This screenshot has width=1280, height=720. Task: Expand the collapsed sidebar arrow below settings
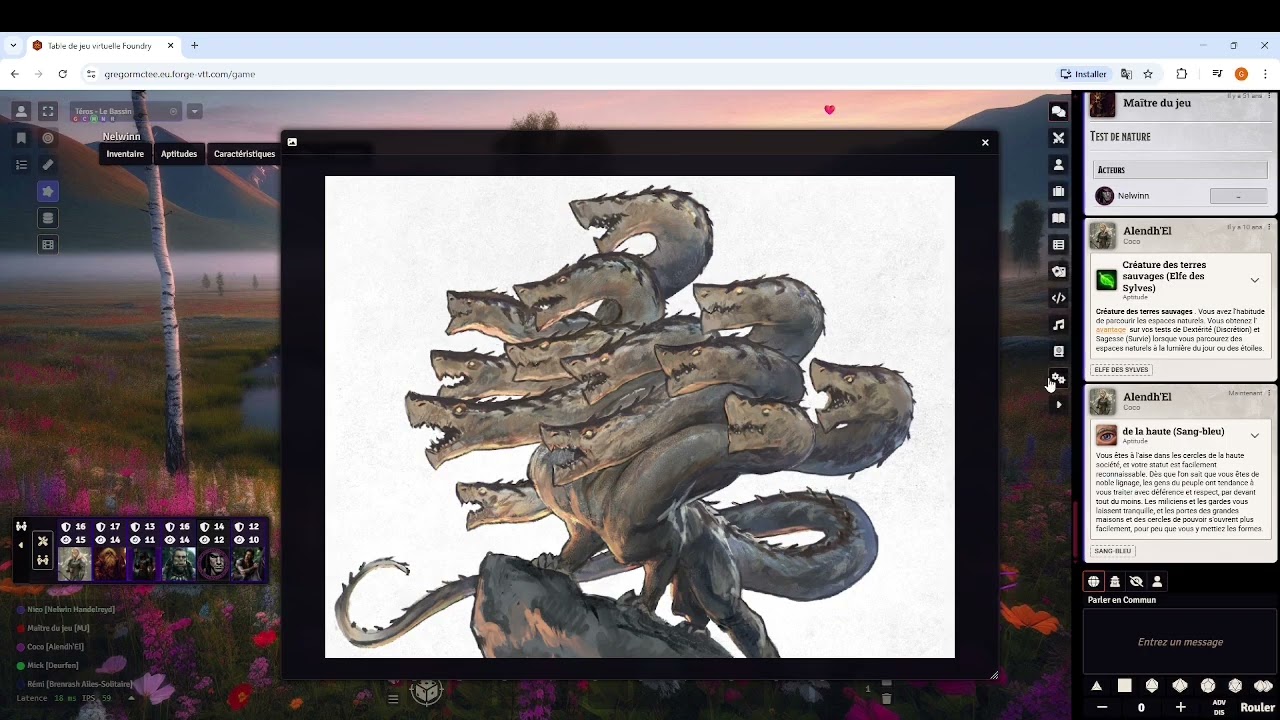coord(1058,405)
